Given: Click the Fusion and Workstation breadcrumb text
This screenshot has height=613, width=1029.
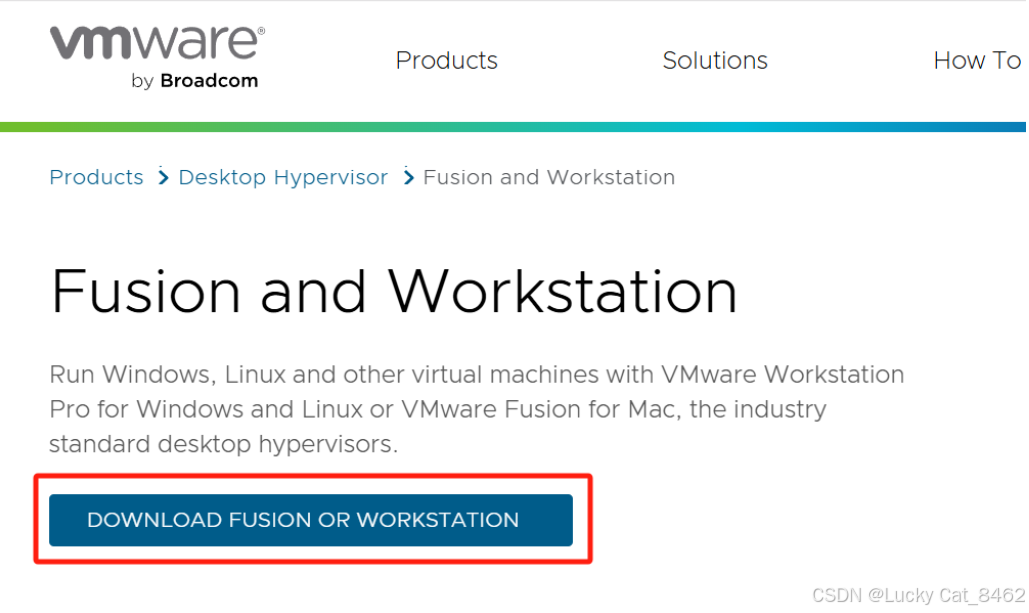Looking at the screenshot, I should 549,177.
